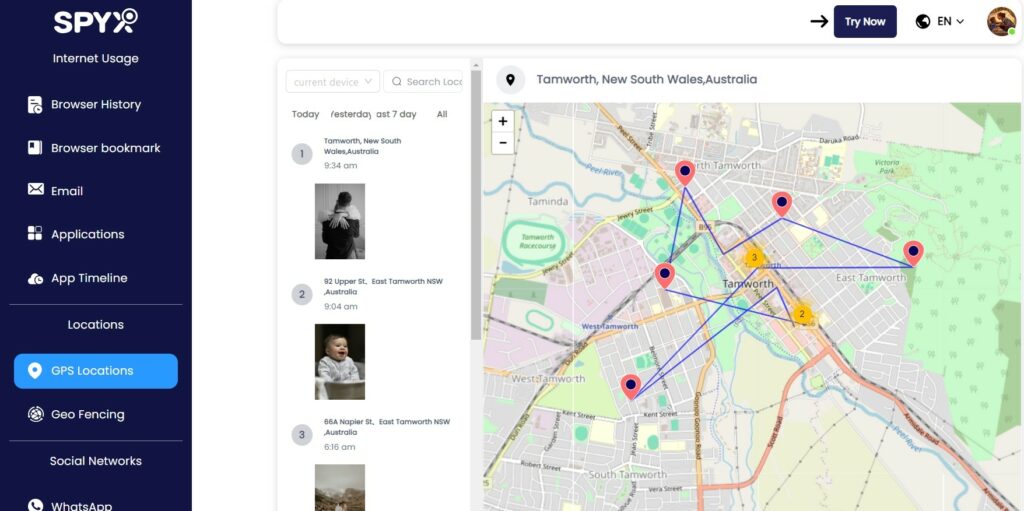The image size is (1024, 511).
Task: Open App Timeline in sidebar
Action: pos(89,278)
